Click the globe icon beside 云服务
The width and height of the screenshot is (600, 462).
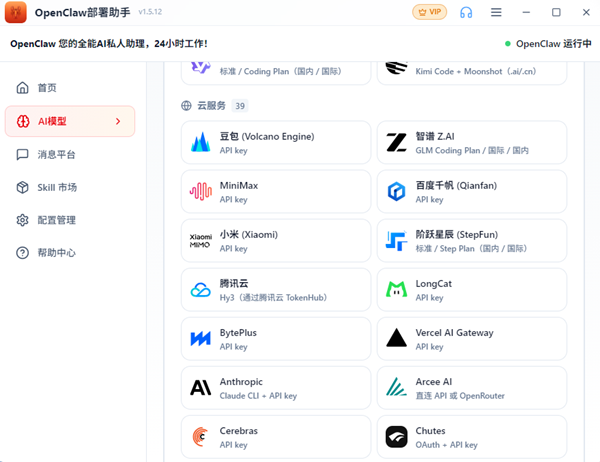[x=186, y=106]
